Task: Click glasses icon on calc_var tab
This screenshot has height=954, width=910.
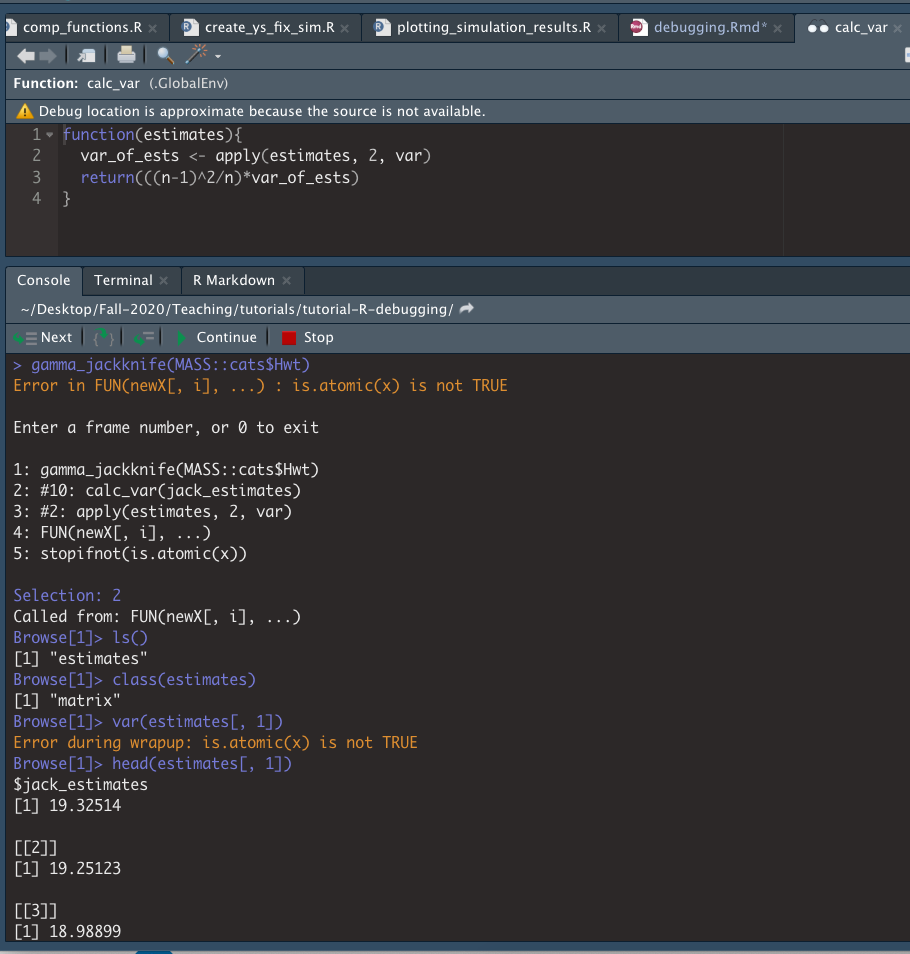Action: (818, 28)
